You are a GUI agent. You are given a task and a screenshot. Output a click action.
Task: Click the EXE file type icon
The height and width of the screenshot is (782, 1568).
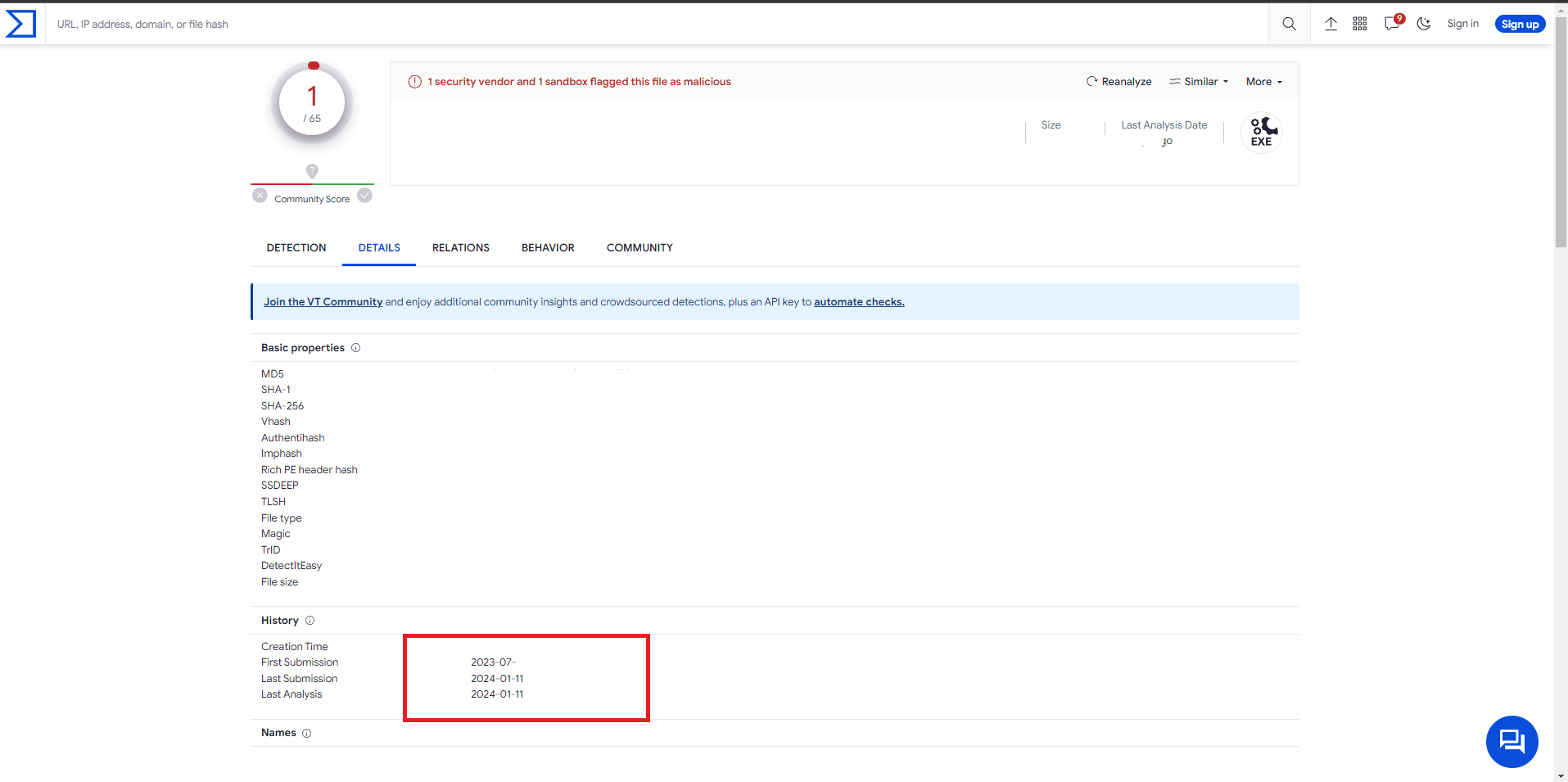click(x=1261, y=132)
